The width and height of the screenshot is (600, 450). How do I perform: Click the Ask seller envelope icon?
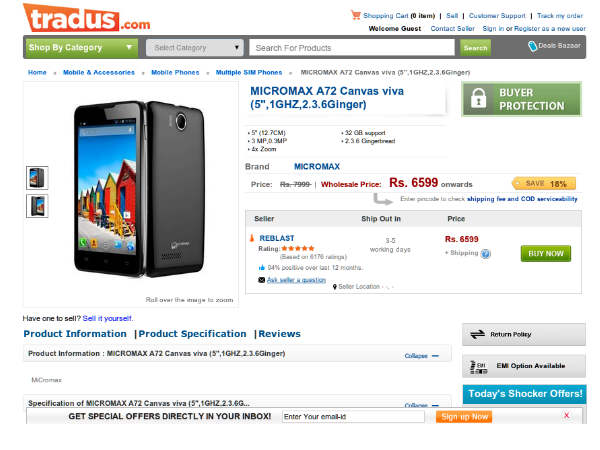pyautogui.click(x=261, y=280)
